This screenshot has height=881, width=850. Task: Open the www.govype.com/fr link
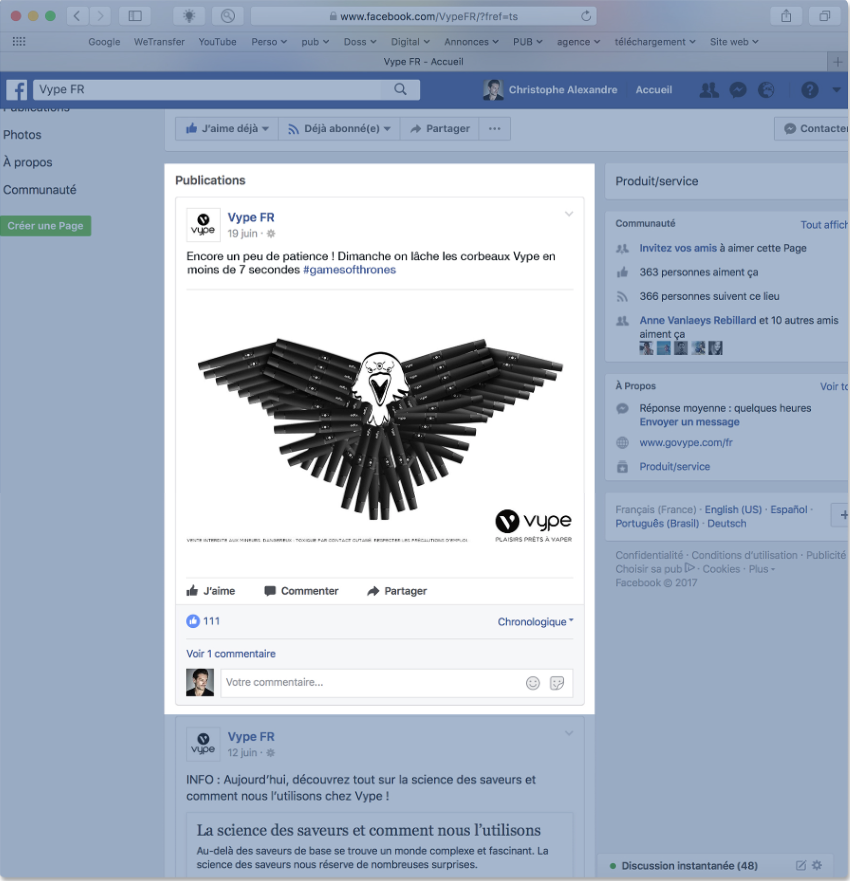click(686, 442)
